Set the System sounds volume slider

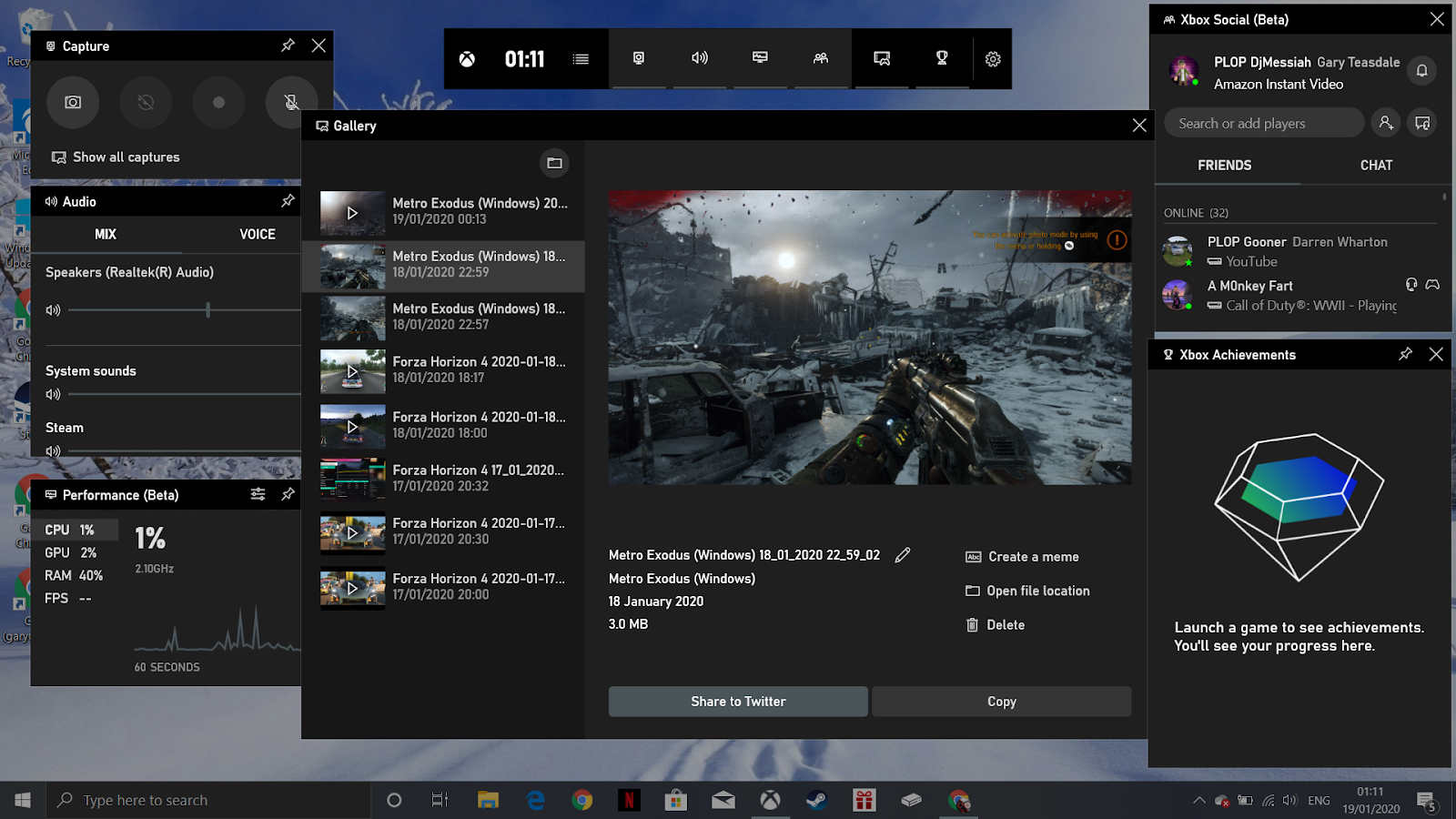click(185, 394)
